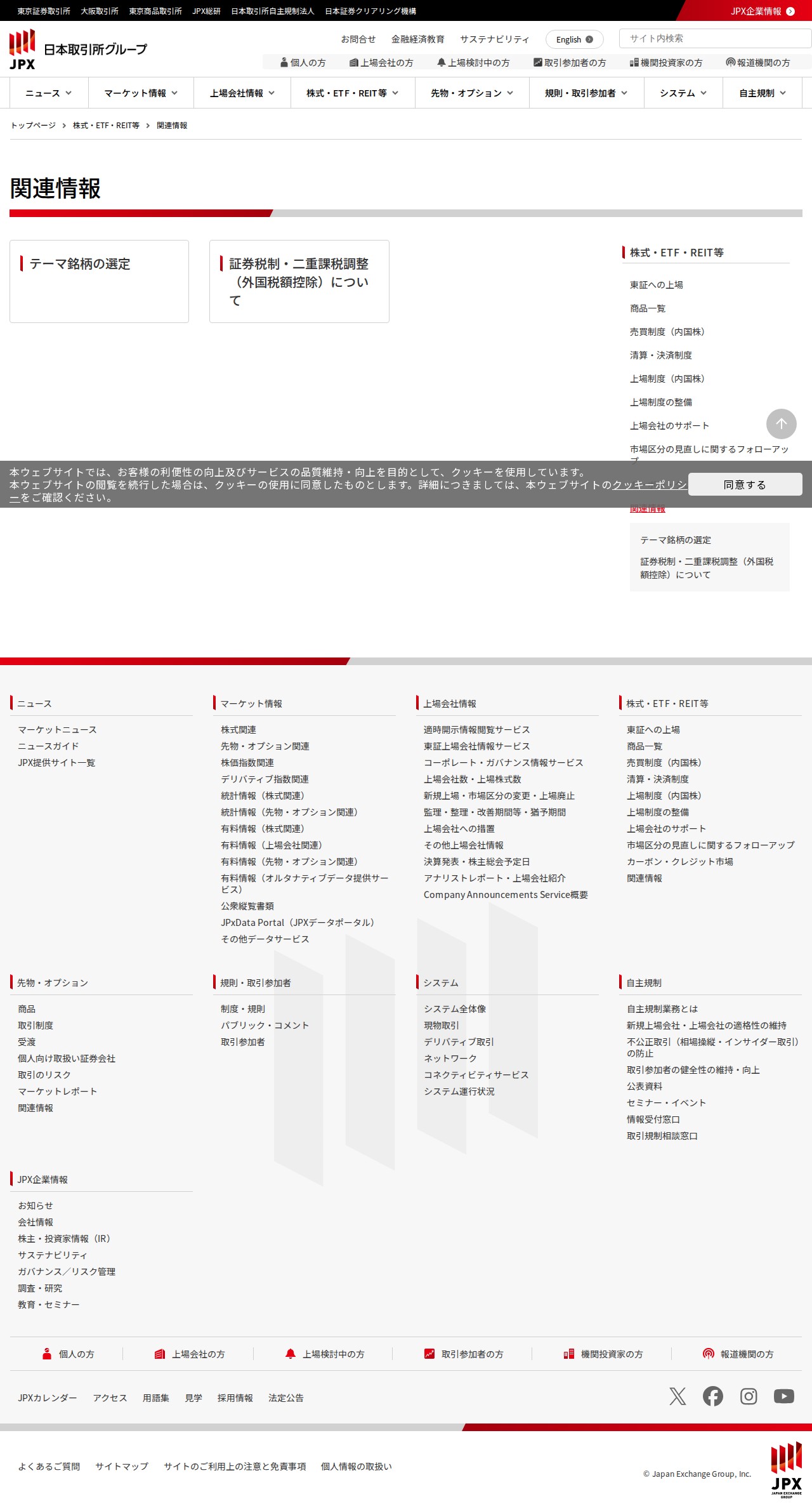812x1506 pixels.
Task: Open the X (Twitter) social link
Action: point(678,1396)
